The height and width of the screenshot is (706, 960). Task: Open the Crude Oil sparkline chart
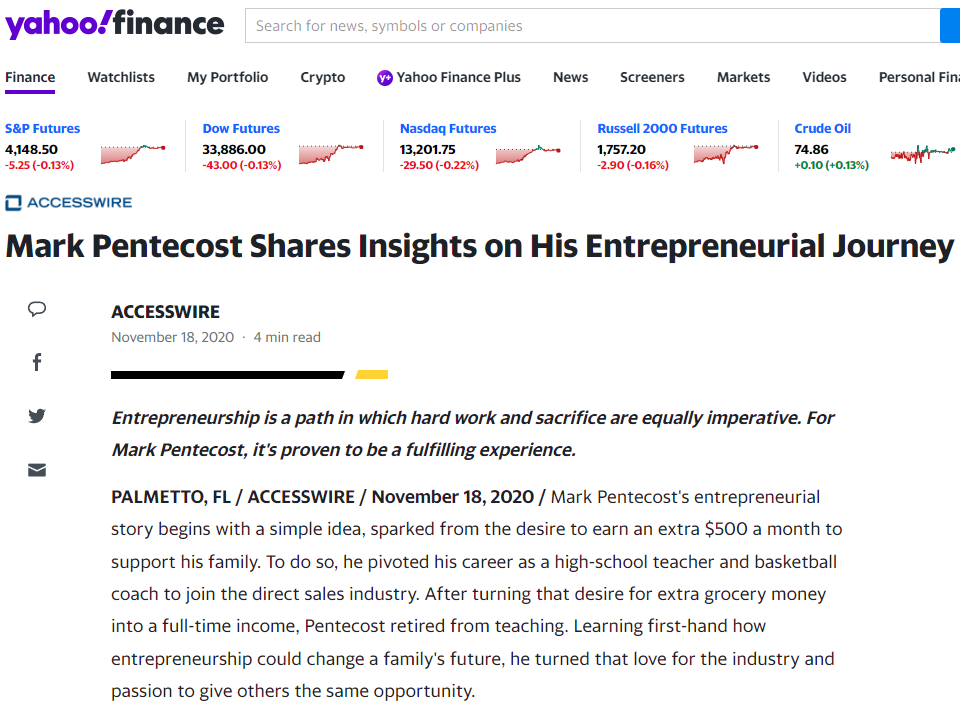923,153
